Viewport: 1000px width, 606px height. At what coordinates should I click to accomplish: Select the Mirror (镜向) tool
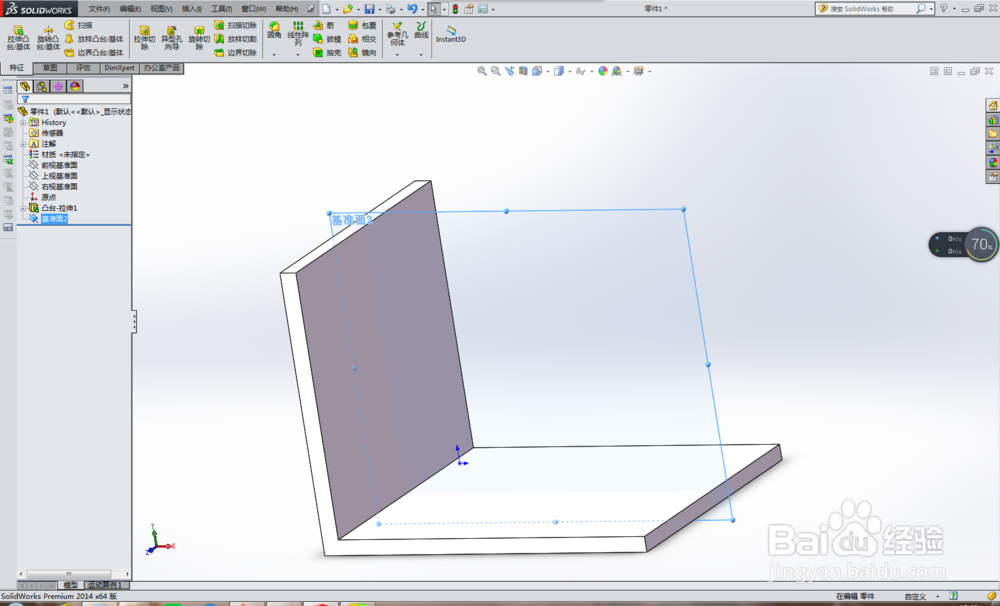click(x=362, y=52)
